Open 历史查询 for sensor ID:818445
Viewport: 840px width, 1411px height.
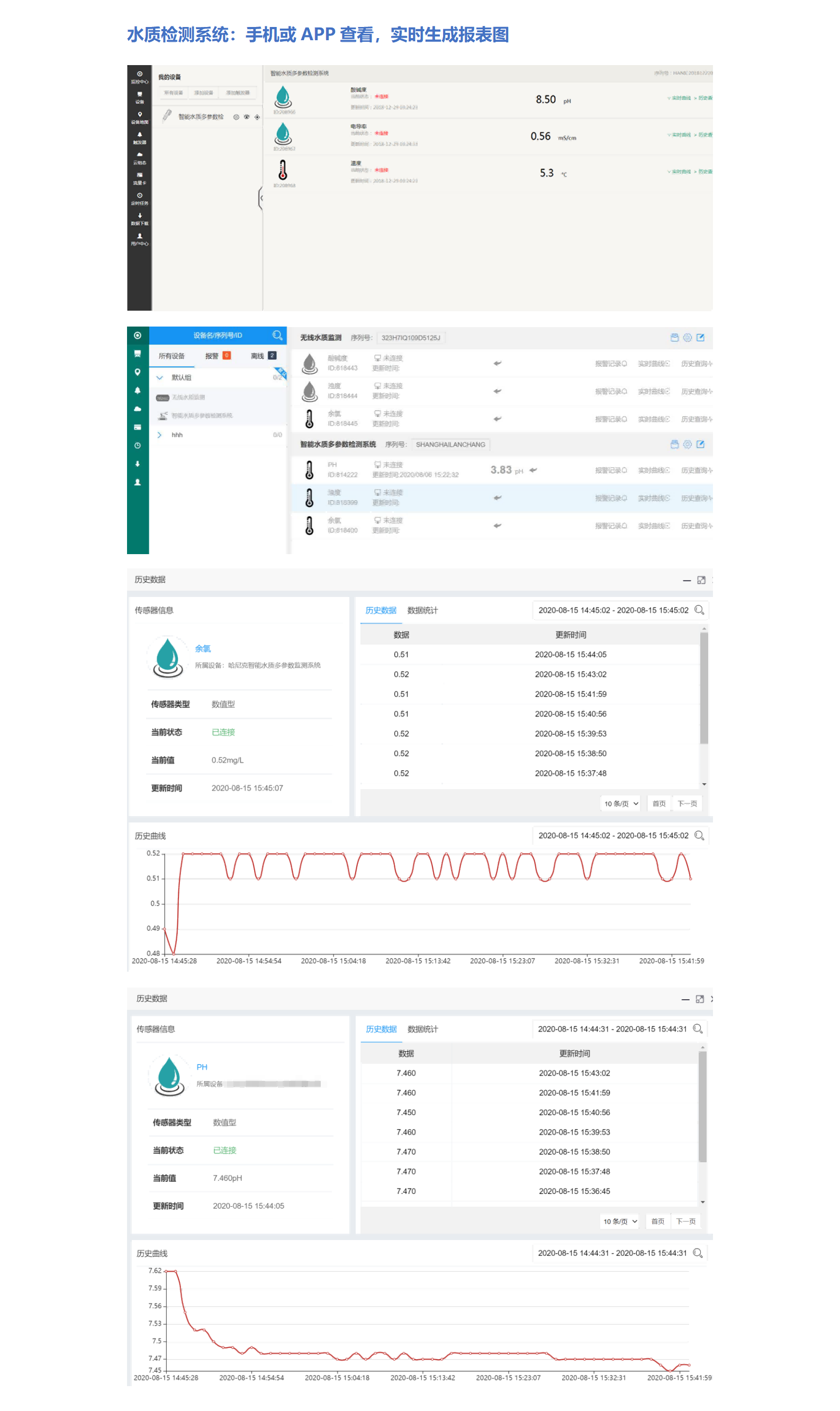(x=696, y=419)
